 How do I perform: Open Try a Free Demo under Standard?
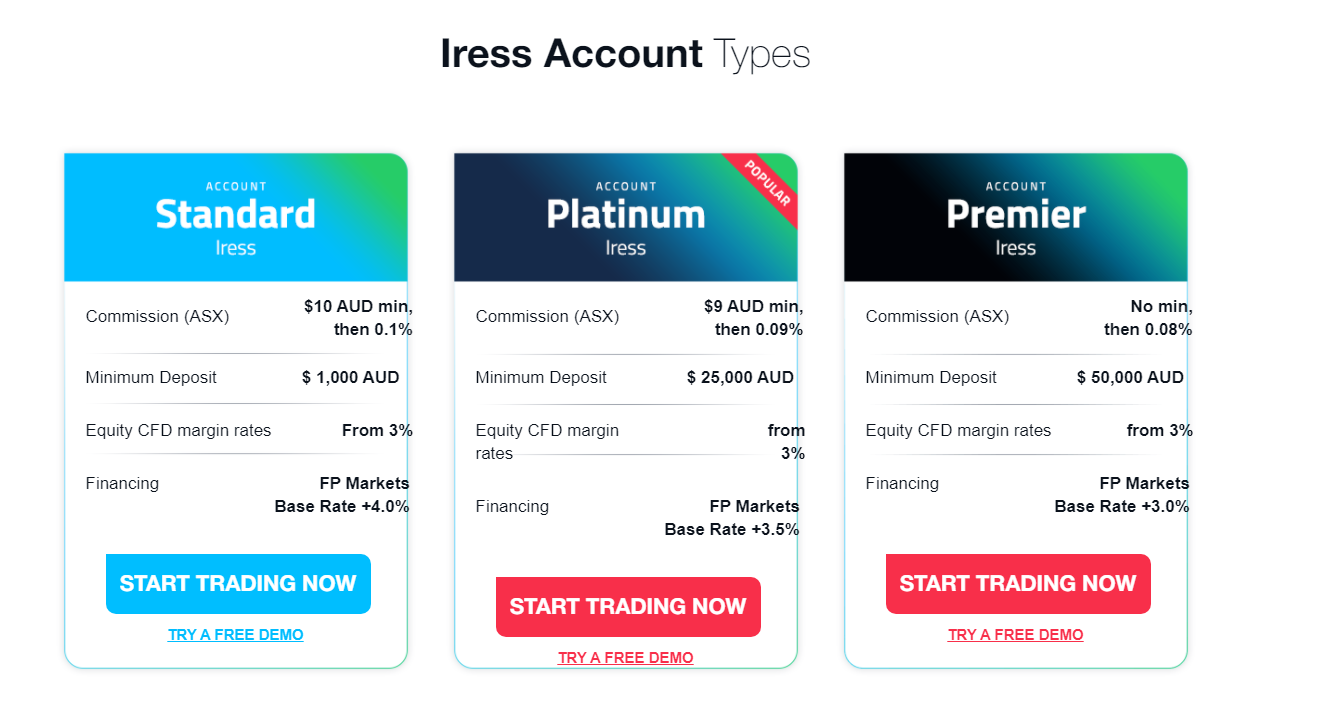(236, 635)
